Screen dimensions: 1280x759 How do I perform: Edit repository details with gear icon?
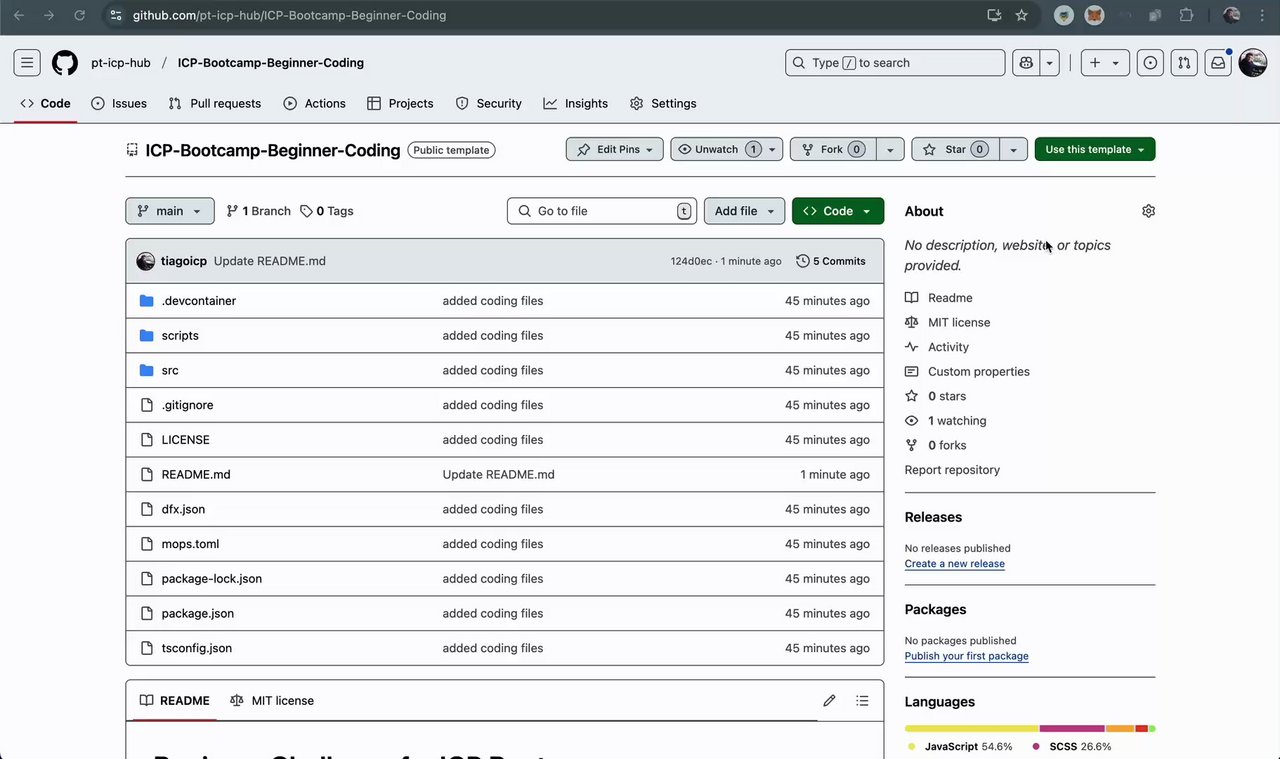pos(1148,211)
